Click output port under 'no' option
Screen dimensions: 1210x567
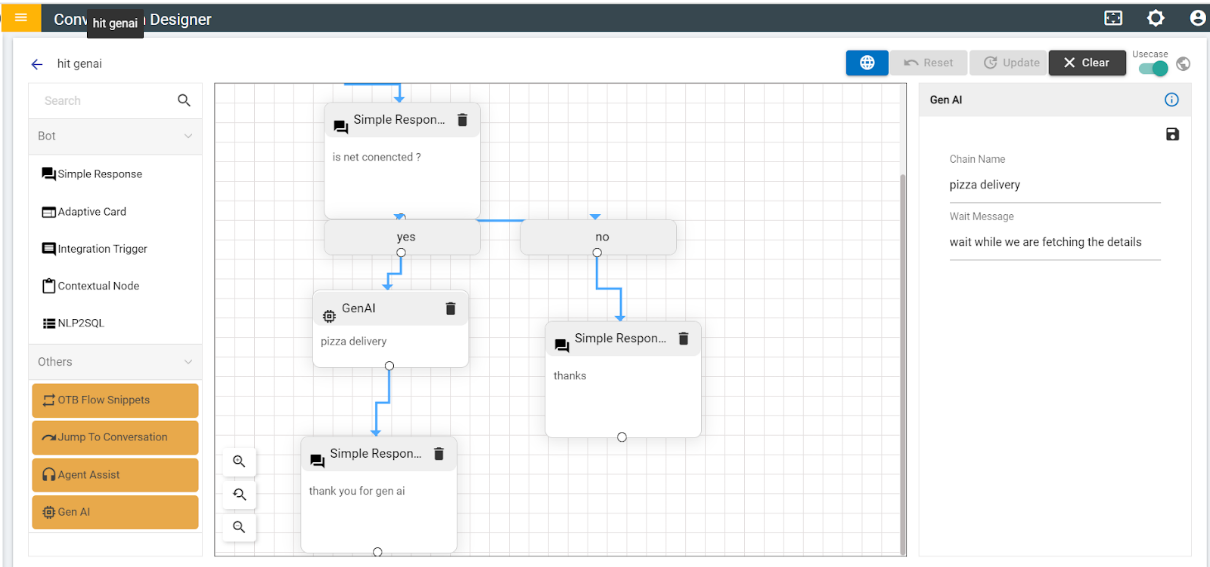tap(597, 253)
